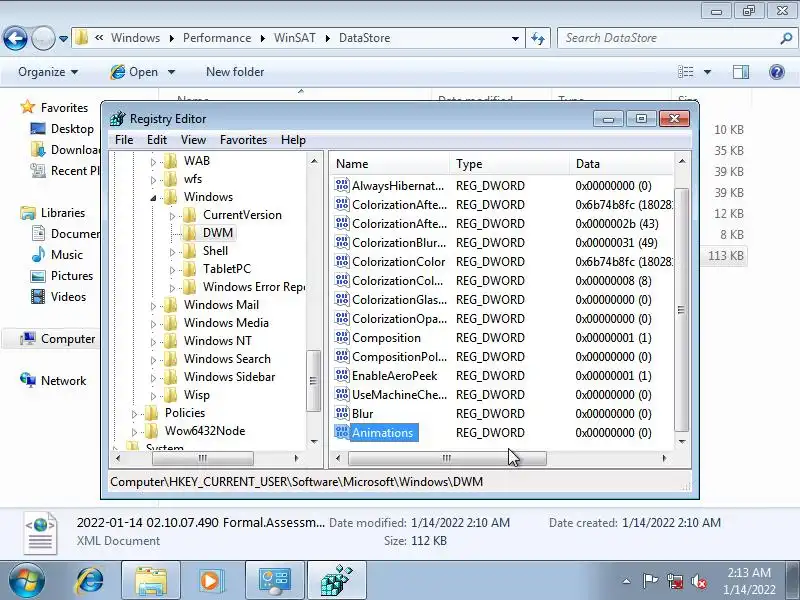Show hidden tray icons arrow
The image size is (800, 600).
pos(627,581)
